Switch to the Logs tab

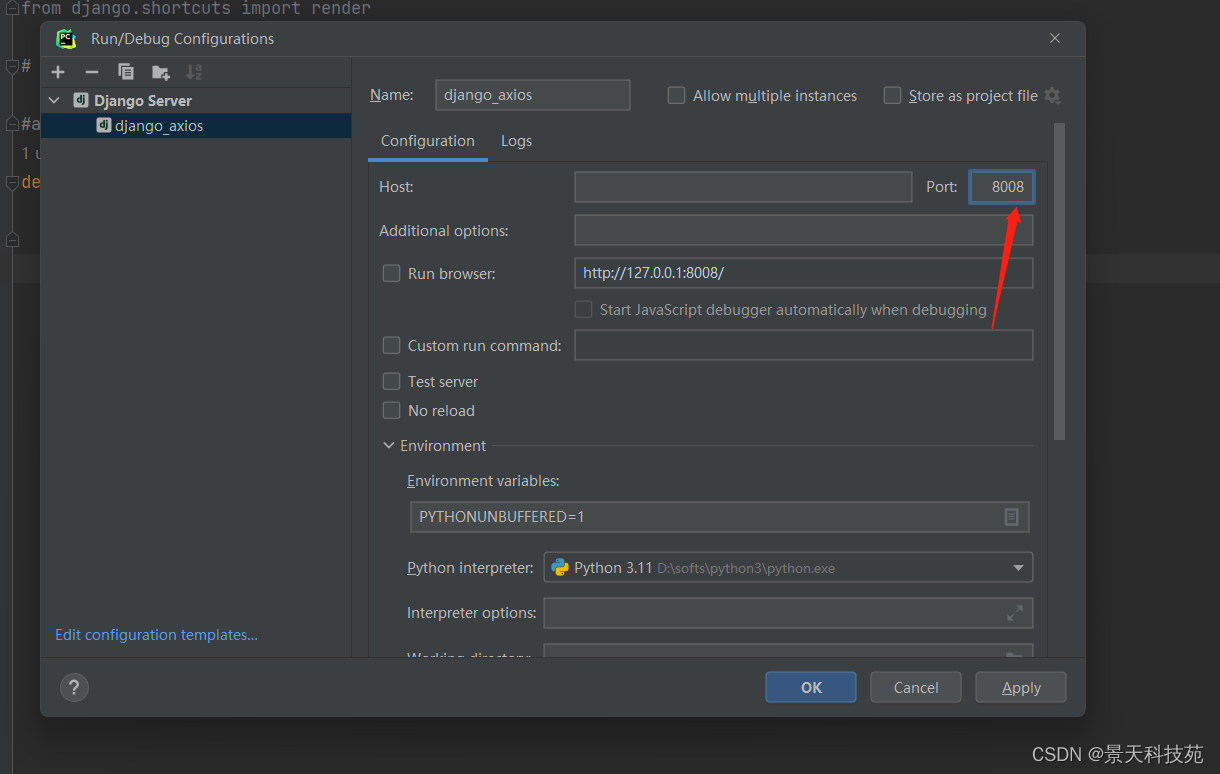(x=516, y=141)
